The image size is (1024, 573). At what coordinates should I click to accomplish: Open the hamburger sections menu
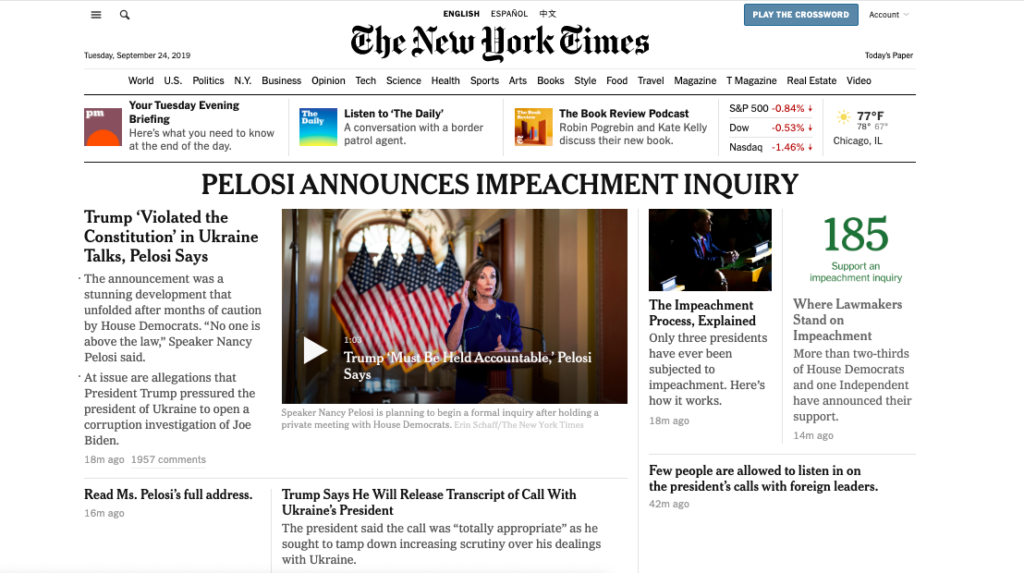coord(96,14)
